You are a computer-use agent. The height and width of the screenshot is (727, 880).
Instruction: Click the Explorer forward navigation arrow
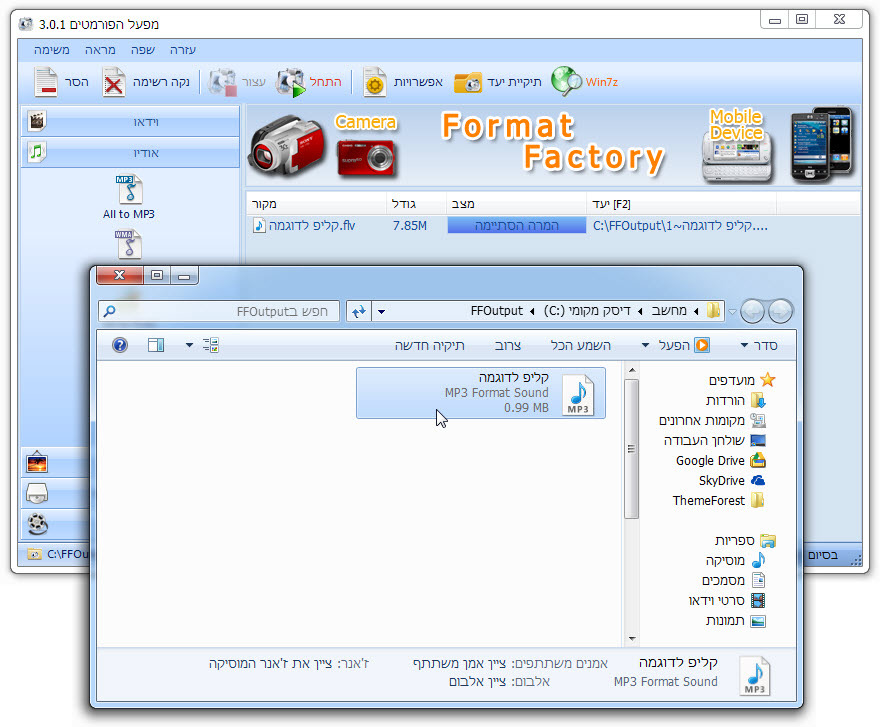tap(752, 311)
